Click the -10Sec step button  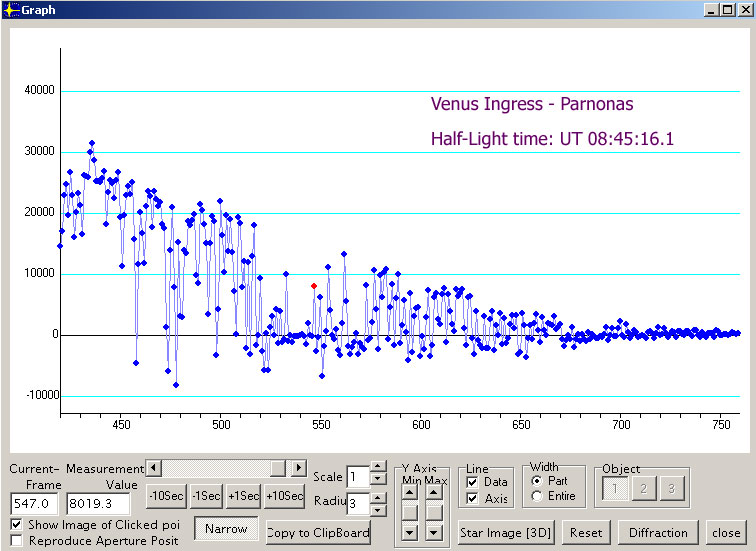pos(165,497)
